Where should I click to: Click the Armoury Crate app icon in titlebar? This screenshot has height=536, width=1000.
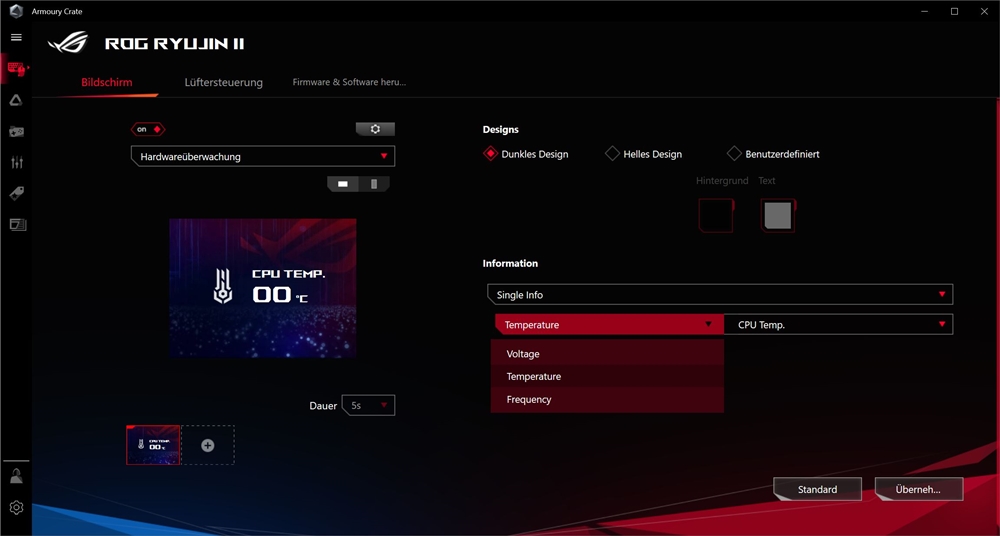point(16,11)
